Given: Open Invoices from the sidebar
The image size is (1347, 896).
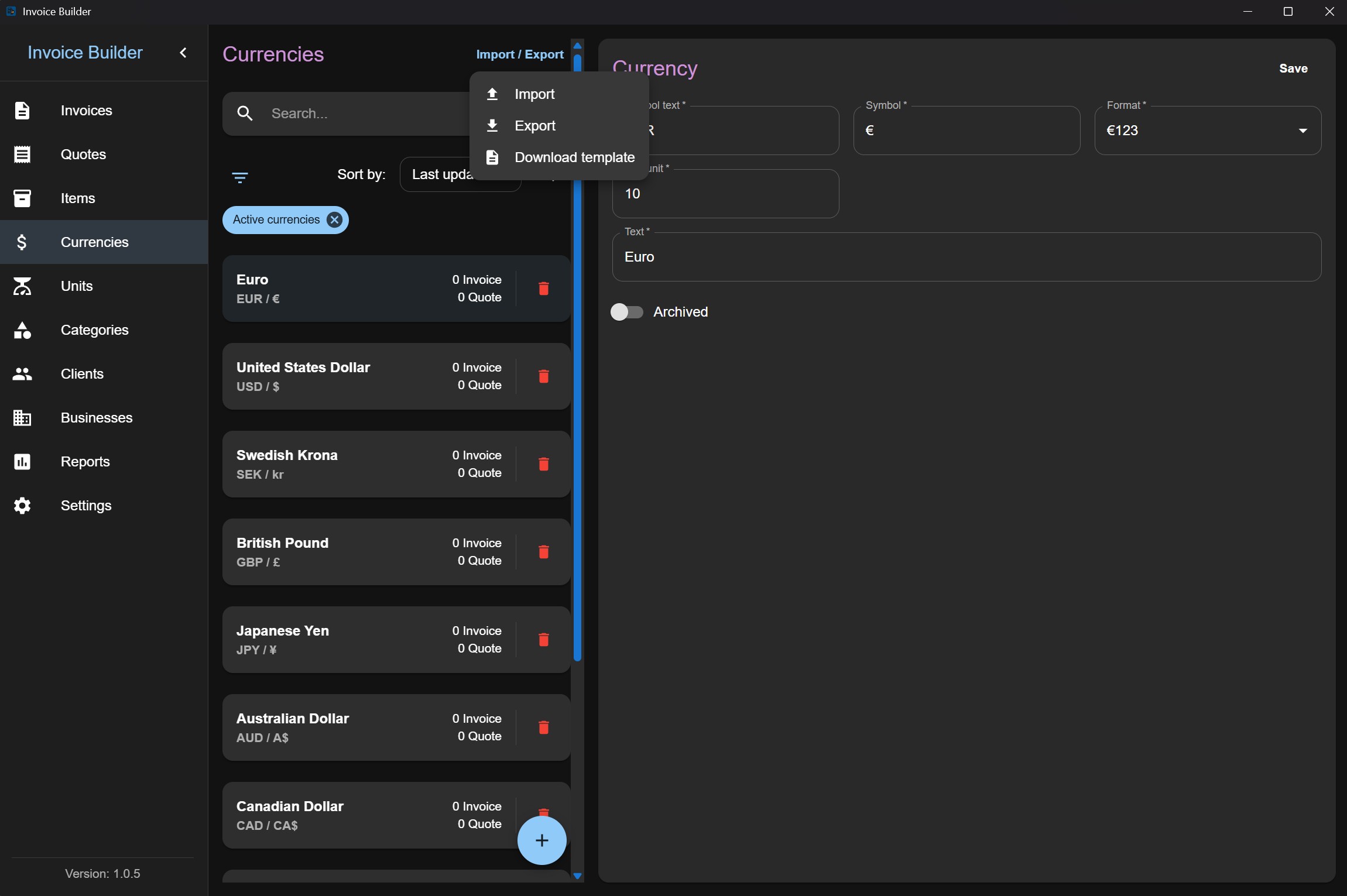Looking at the screenshot, I should click(104, 111).
